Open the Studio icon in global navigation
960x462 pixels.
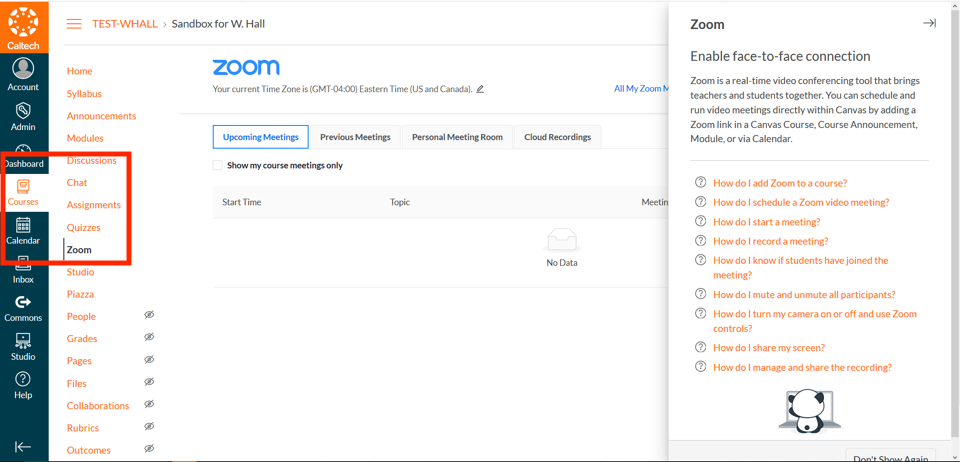[x=23, y=342]
